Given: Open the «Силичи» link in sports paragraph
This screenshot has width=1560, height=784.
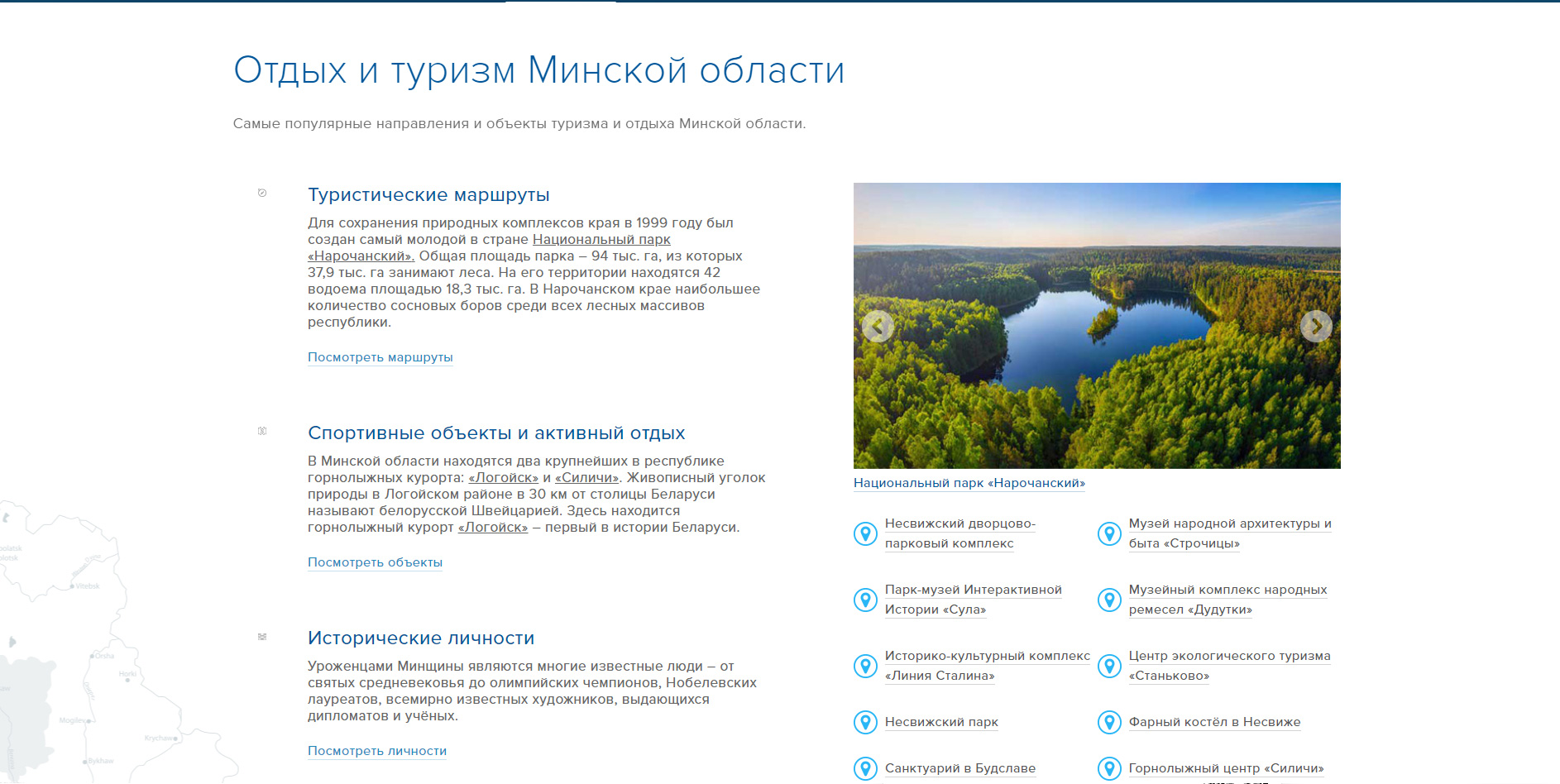Looking at the screenshot, I should tap(587, 477).
